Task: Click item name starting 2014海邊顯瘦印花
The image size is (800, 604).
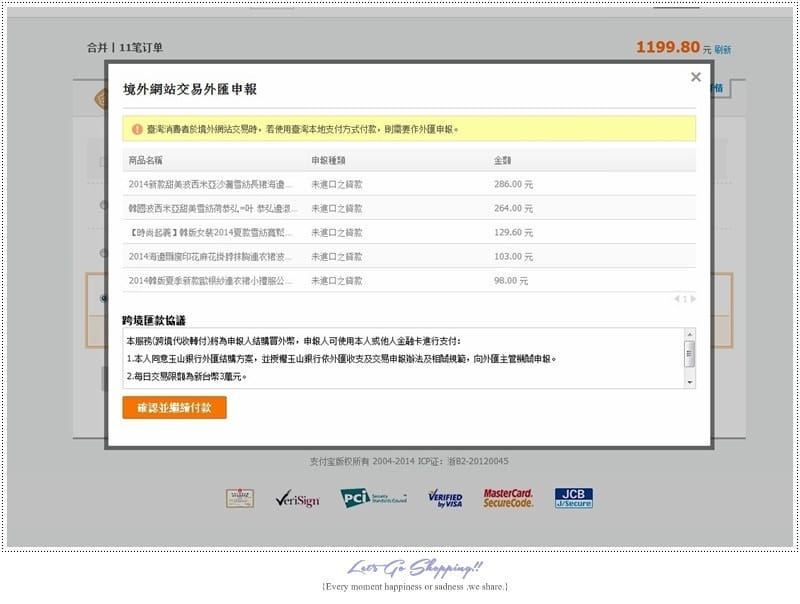Action: (211, 257)
